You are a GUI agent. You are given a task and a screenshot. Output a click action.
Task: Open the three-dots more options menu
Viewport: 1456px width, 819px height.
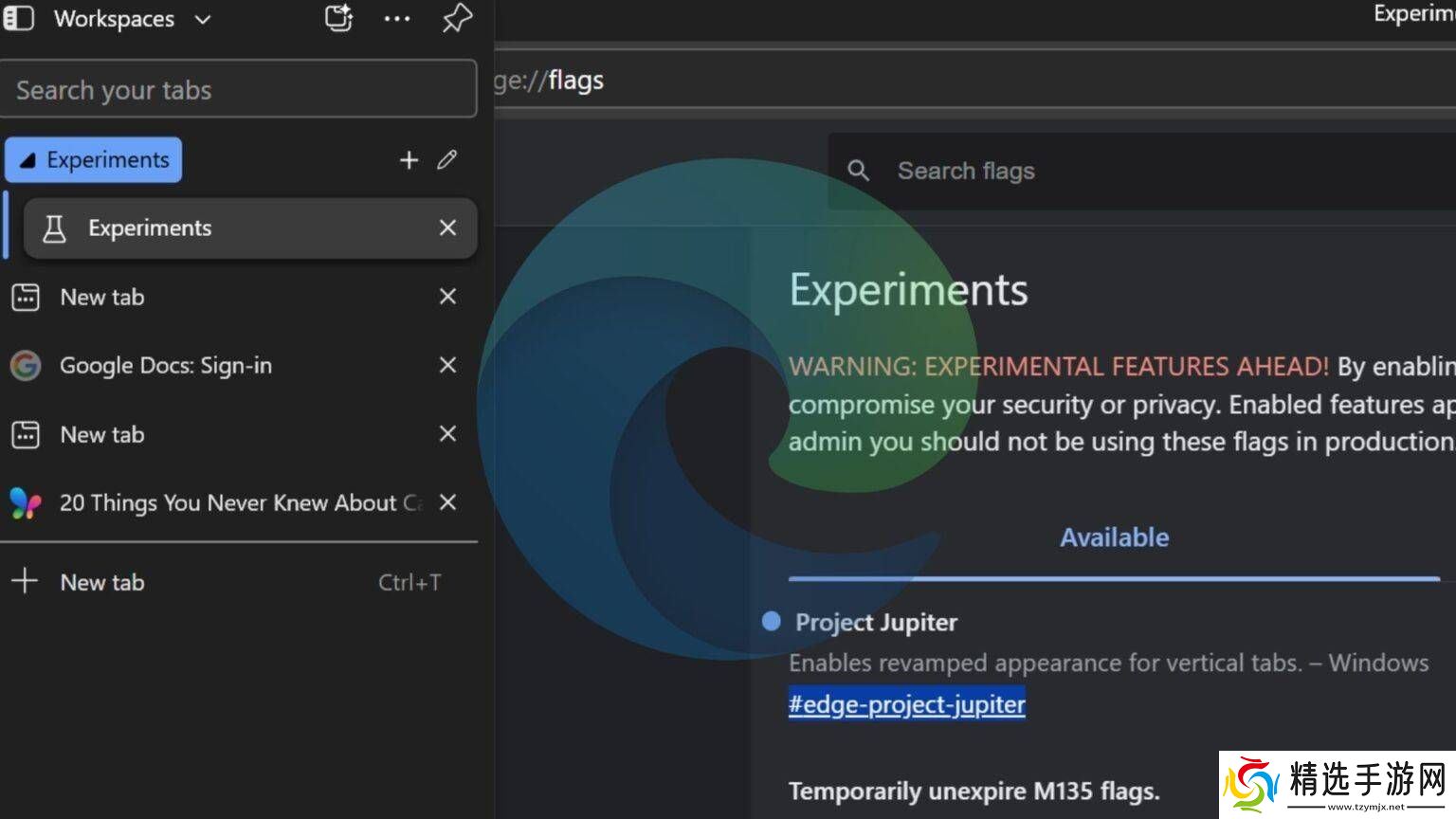click(x=397, y=19)
